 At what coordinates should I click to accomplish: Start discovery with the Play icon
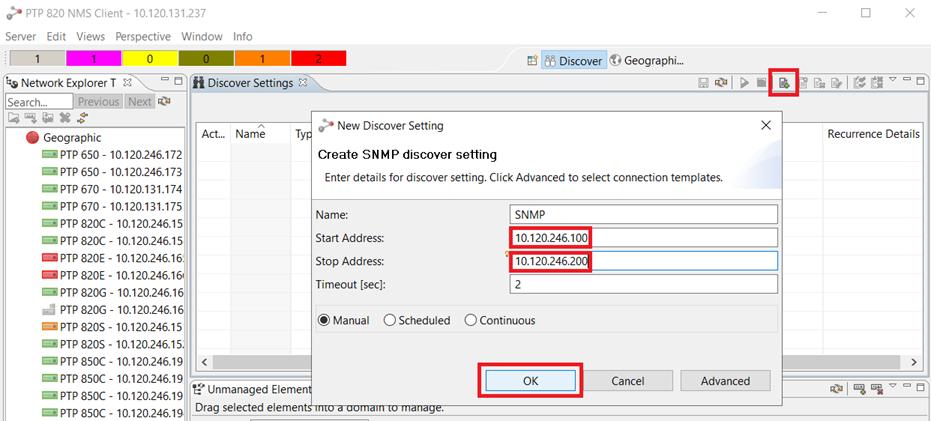pos(745,83)
